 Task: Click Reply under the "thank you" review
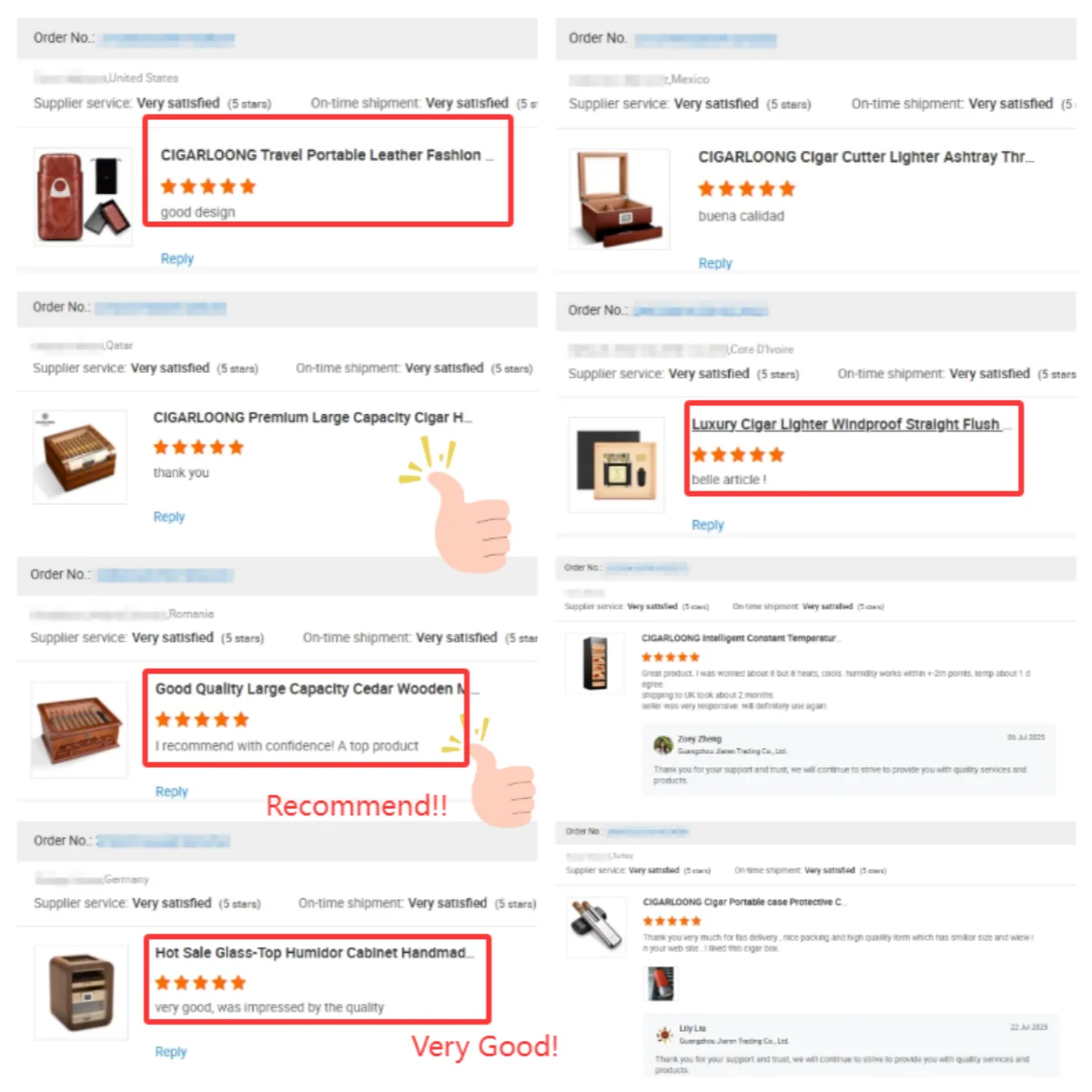click(x=168, y=516)
